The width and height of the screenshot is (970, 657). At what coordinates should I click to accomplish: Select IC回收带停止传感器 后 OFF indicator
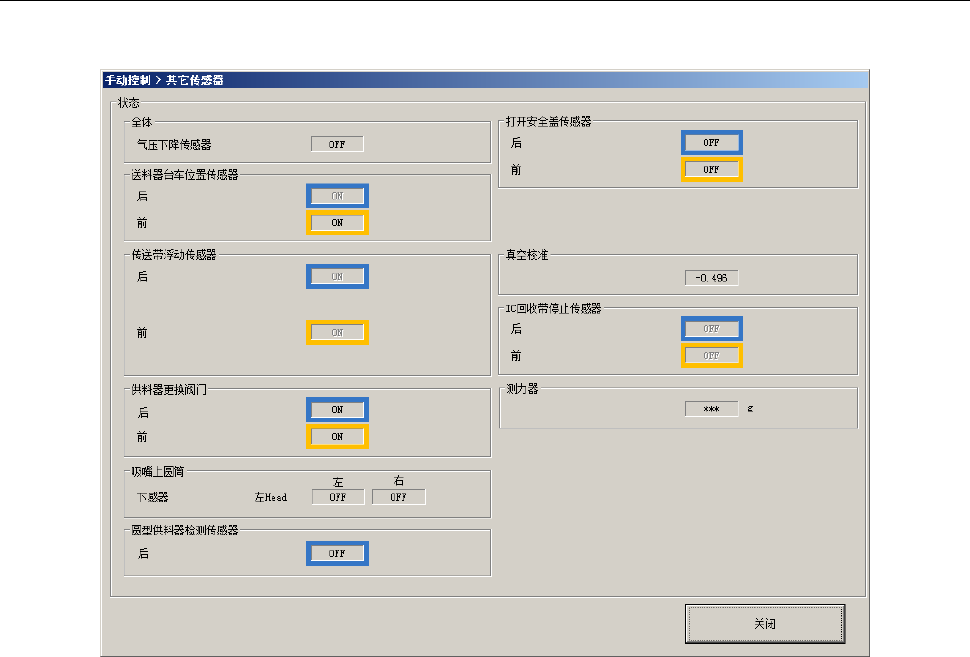pyautogui.click(x=711, y=328)
